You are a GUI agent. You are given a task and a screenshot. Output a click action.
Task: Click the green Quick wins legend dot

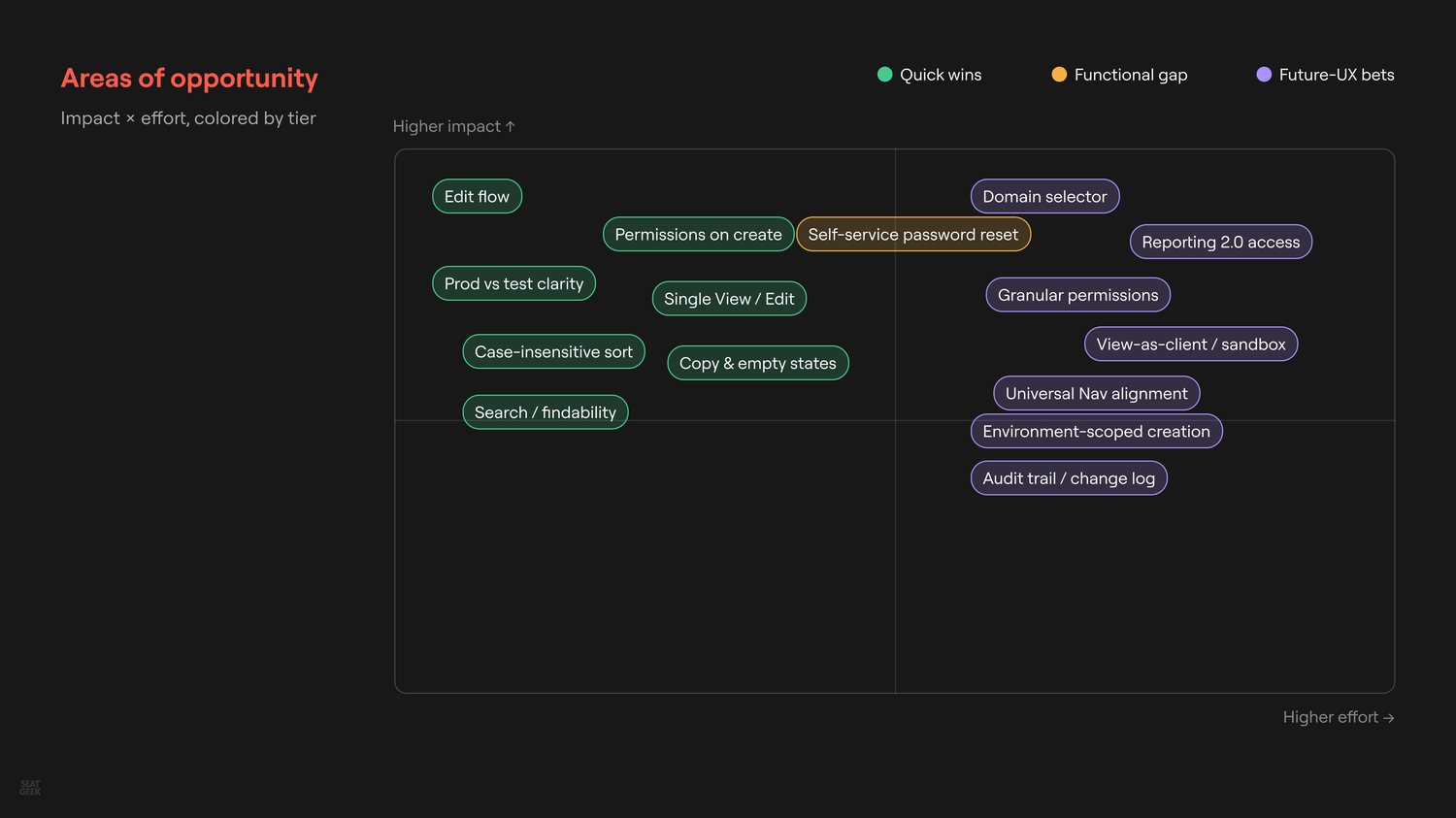click(884, 75)
